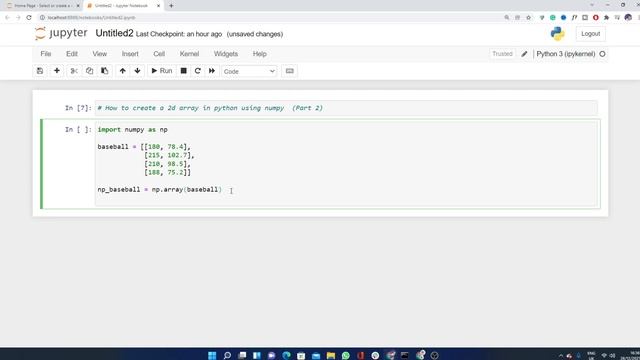Open the Help menu
Image resolution: width=640 pixels, height=360 pixels.
point(260,54)
